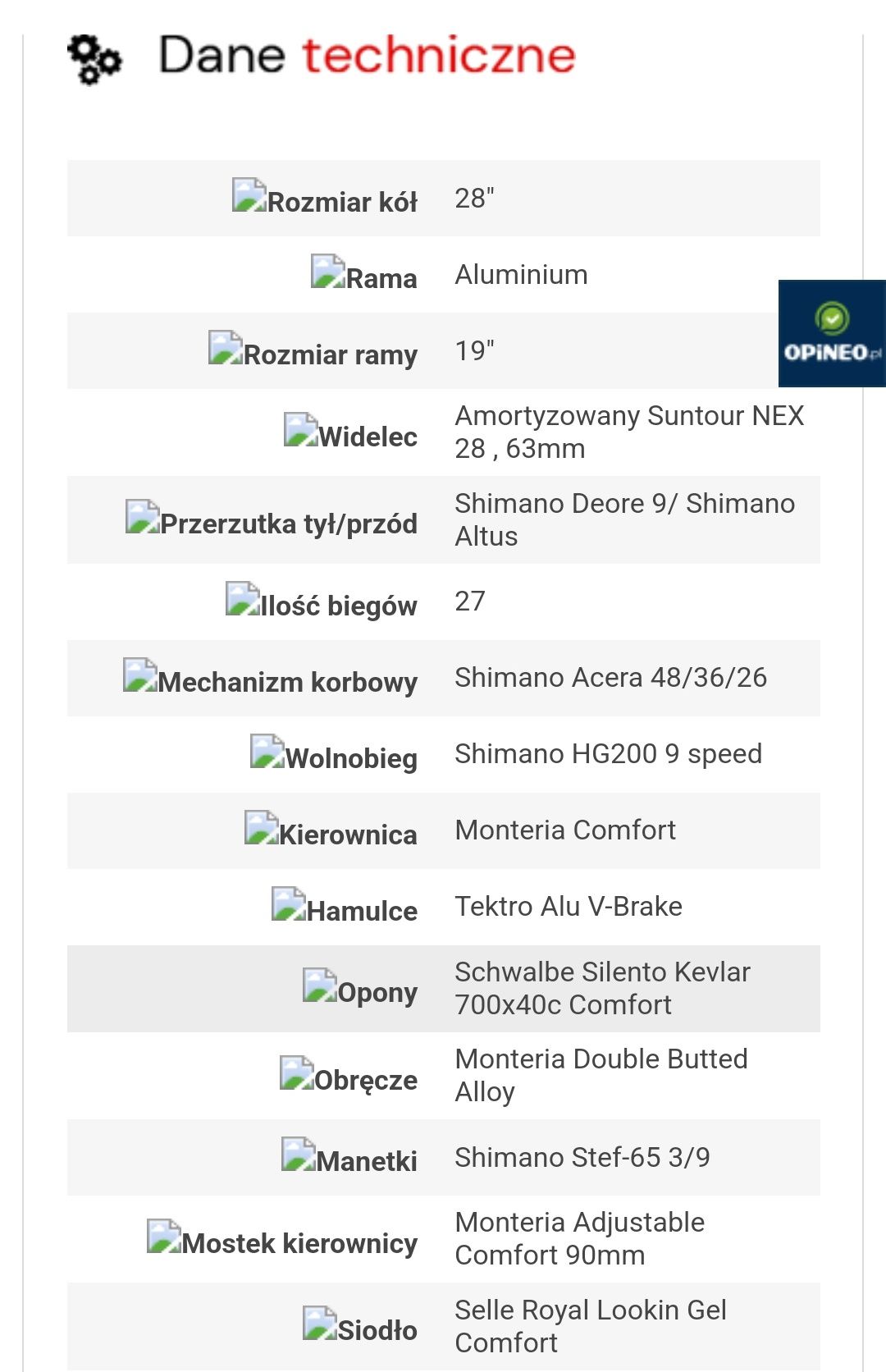
Task: Click the Obręcze label
Action: click(x=366, y=1080)
